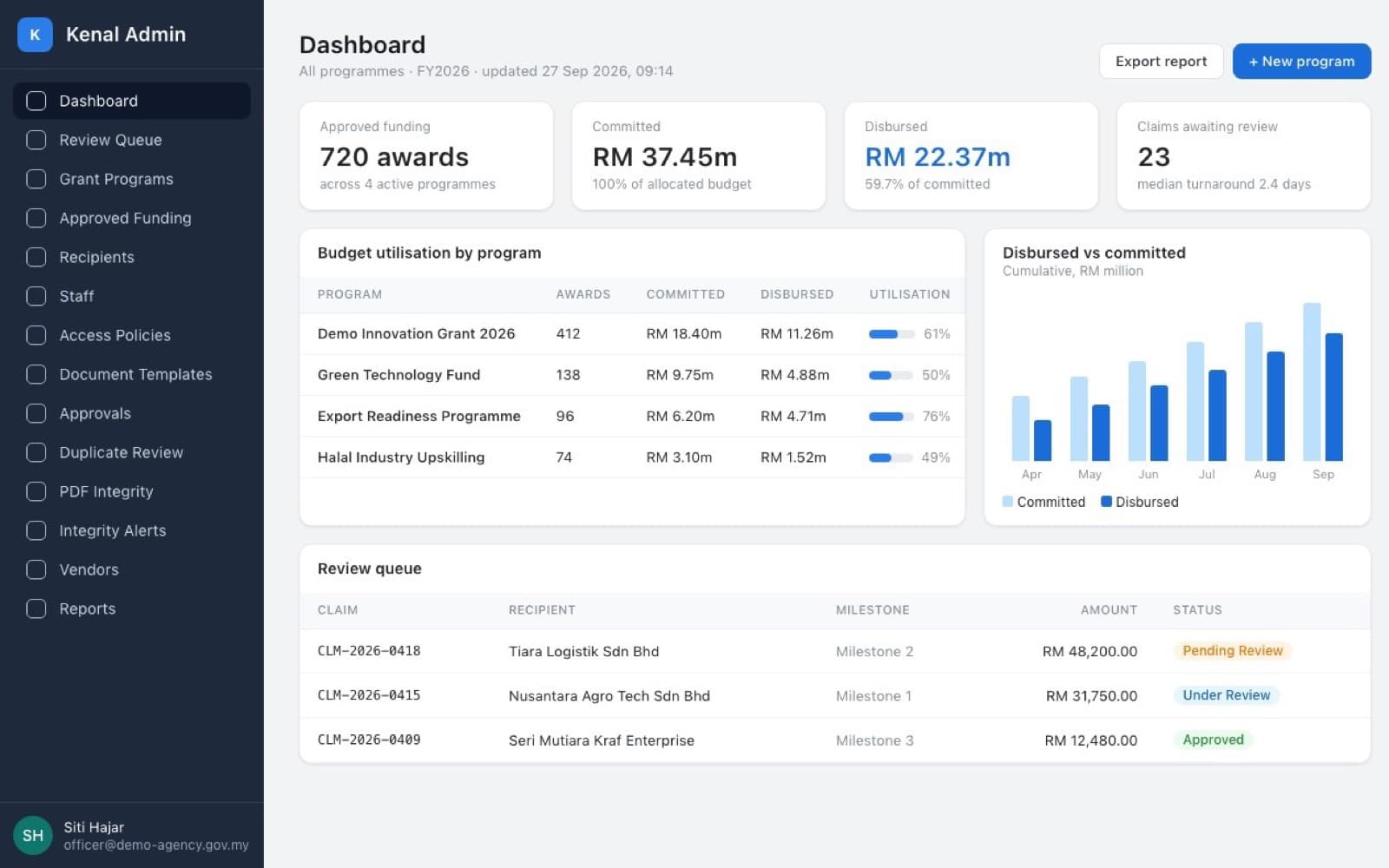Navigate to the Reports label

click(x=87, y=608)
